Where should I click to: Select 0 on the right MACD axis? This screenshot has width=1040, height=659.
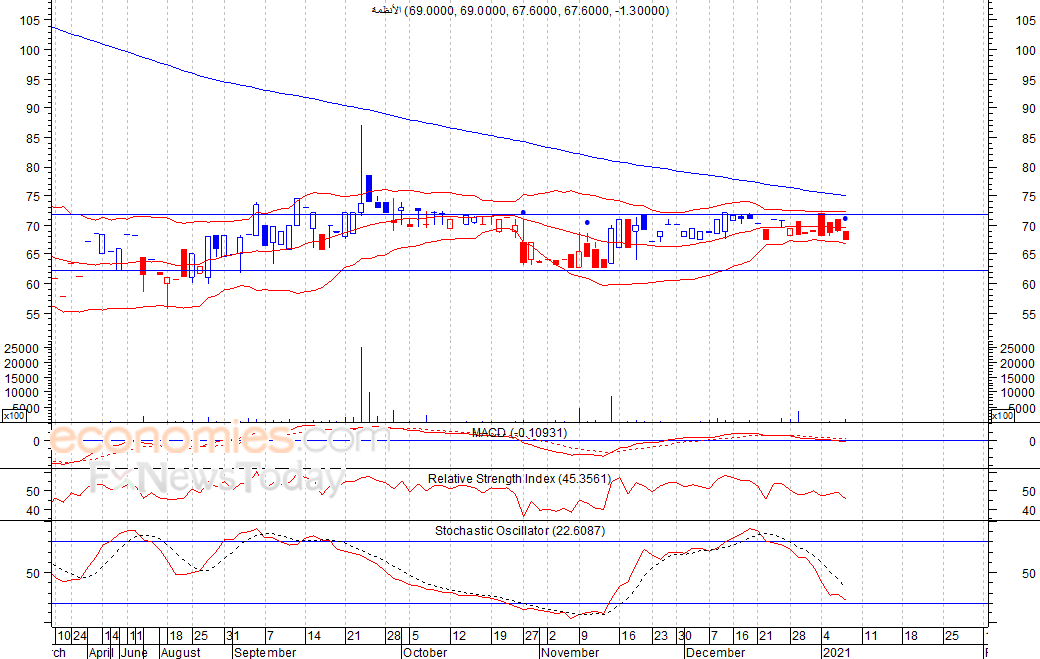[1032, 442]
